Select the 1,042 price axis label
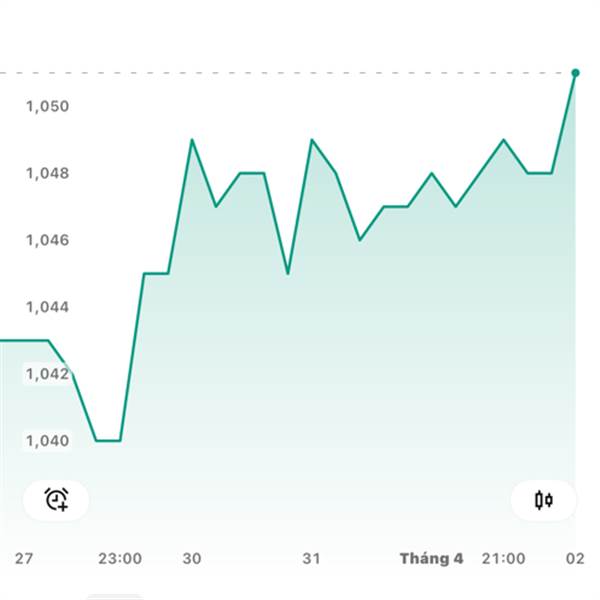 point(47,373)
